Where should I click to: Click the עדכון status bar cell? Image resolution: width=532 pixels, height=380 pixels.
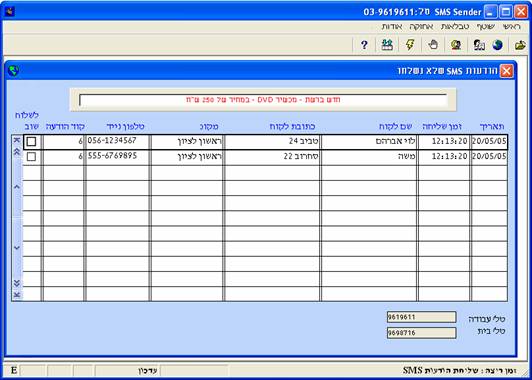pos(127,369)
